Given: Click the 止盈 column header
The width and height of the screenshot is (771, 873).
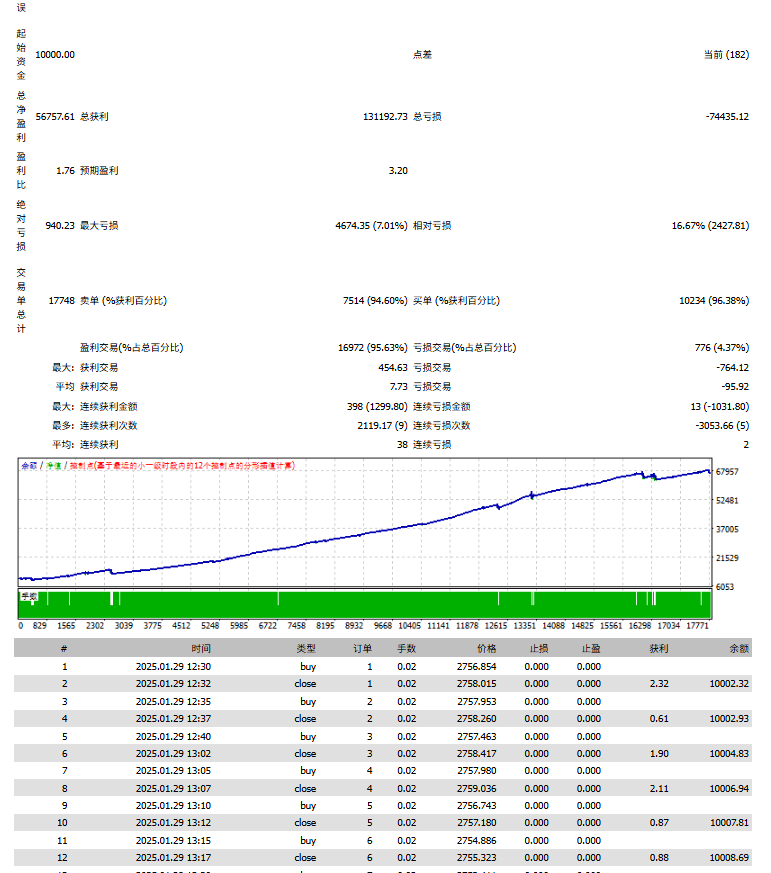Looking at the screenshot, I should (x=591, y=649).
